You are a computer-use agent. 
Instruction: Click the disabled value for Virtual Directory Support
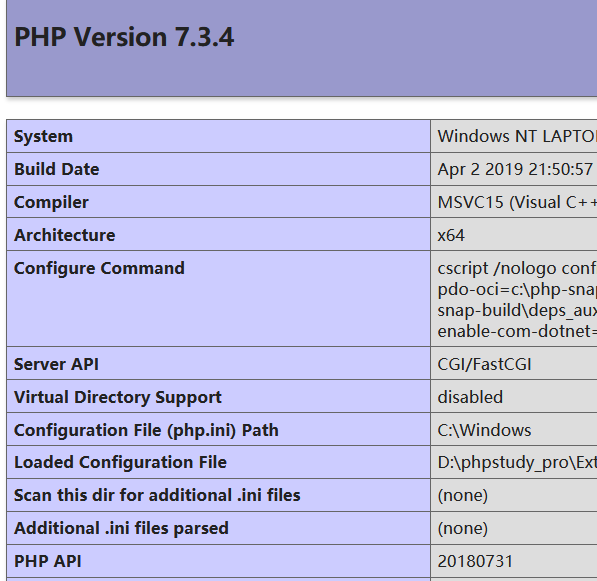[x=470, y=397]
